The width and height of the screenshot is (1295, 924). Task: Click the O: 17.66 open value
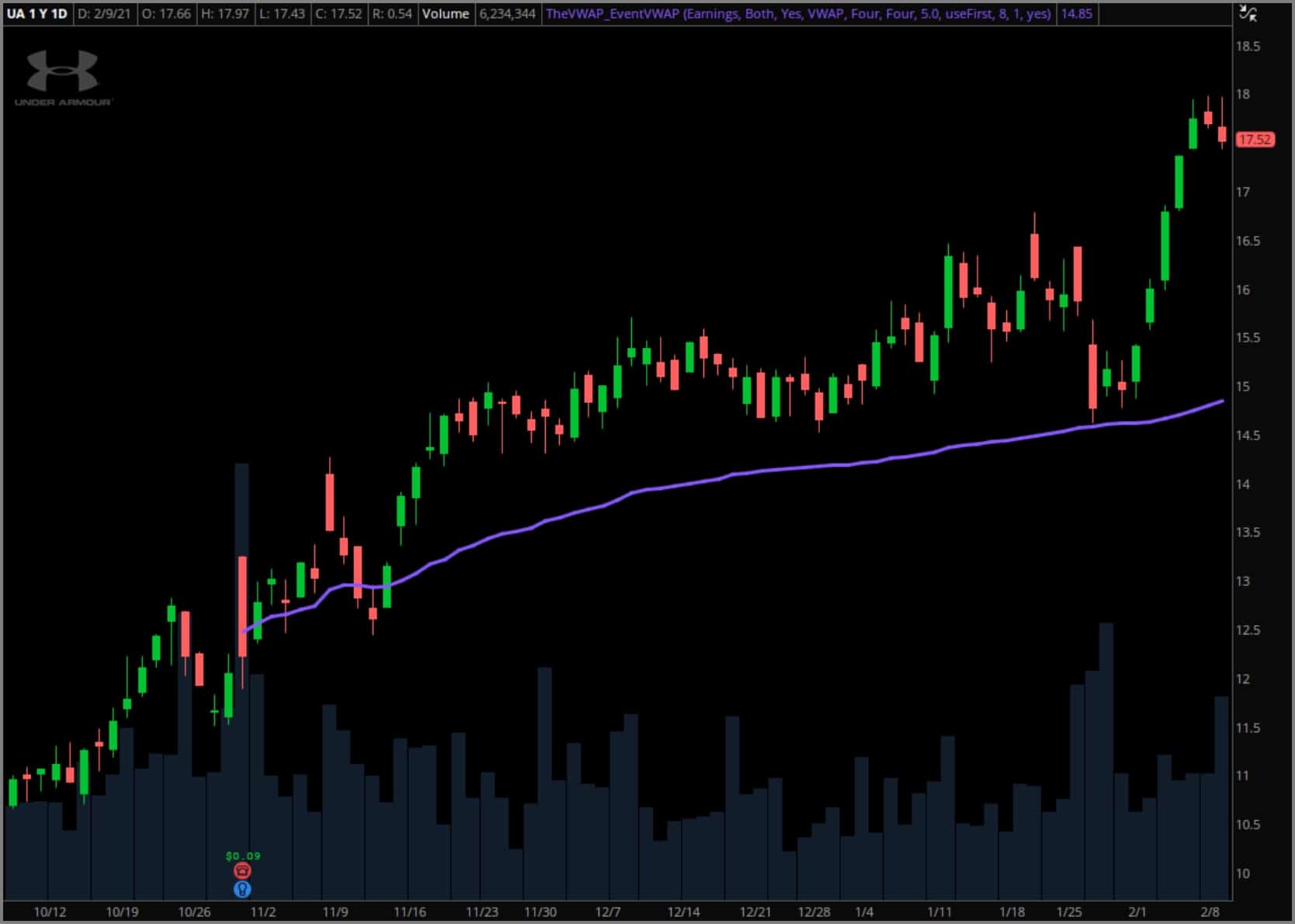166,13
